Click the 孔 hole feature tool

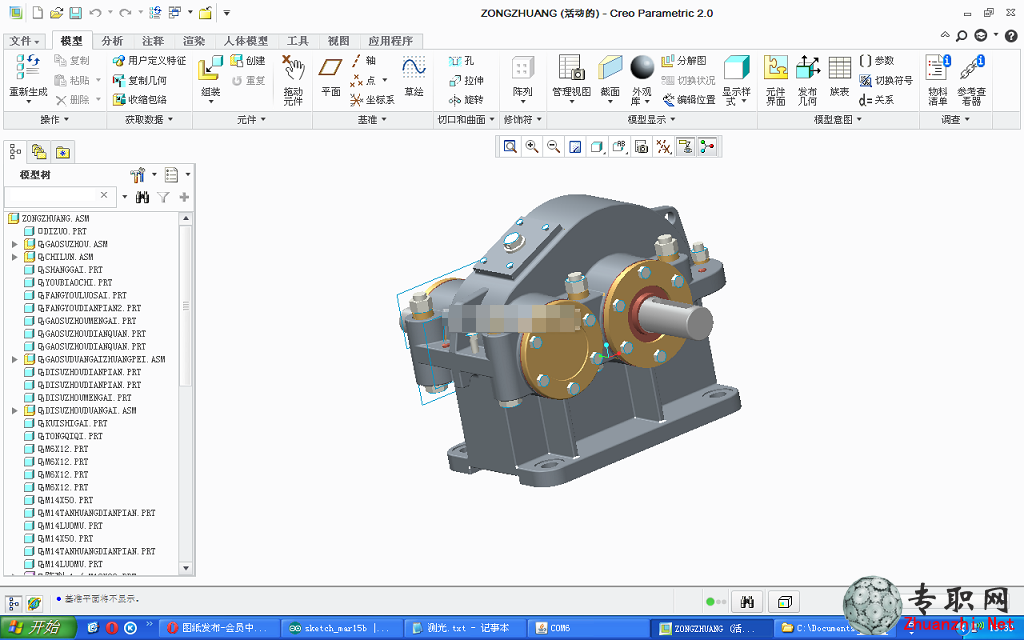(x=462, y=61)
